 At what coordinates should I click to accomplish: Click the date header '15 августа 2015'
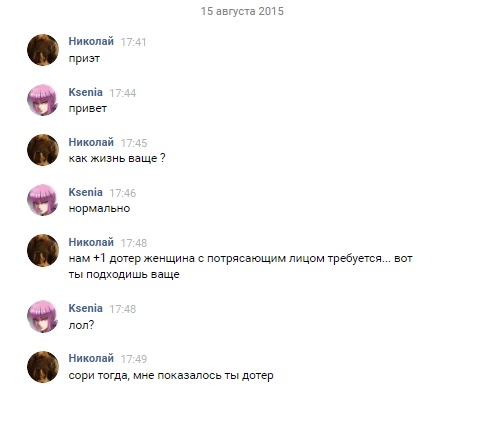tap(242, 11)
